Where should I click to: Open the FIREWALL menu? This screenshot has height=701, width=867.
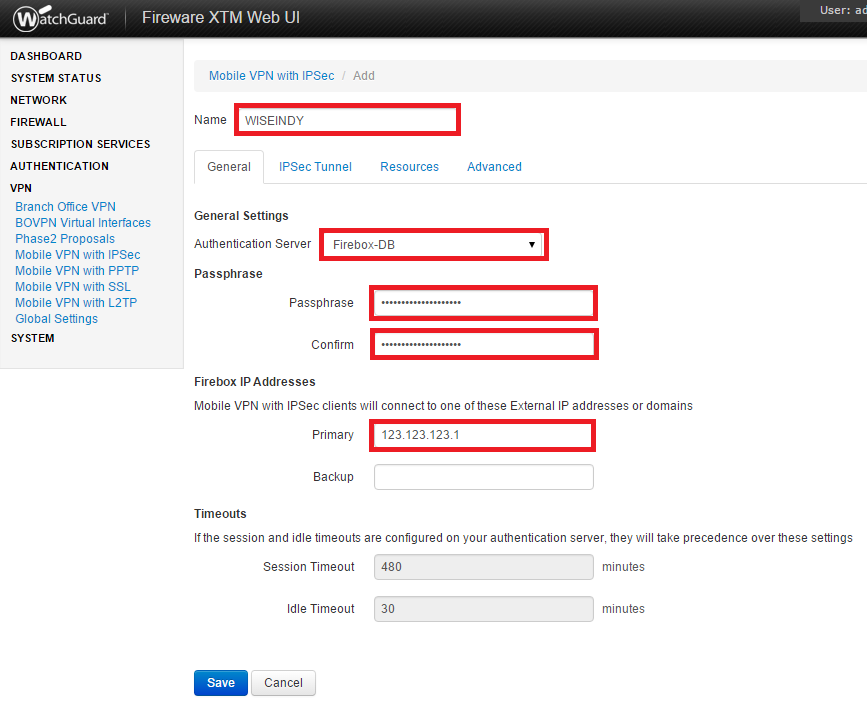coord(38,122)
